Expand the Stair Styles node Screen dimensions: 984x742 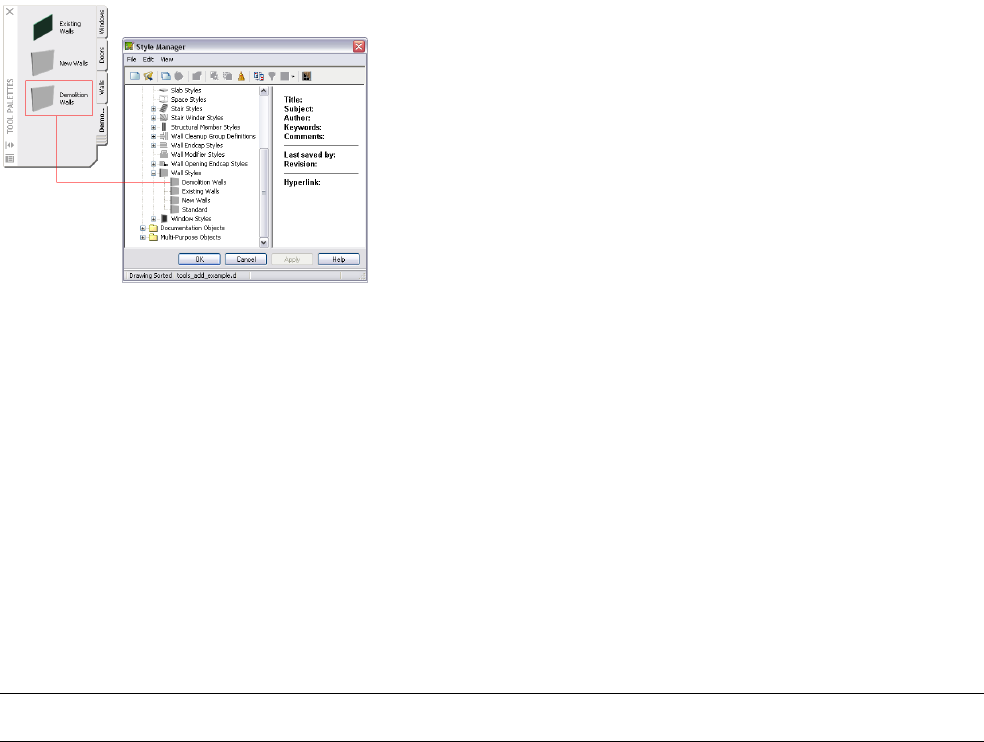(153, 109)
